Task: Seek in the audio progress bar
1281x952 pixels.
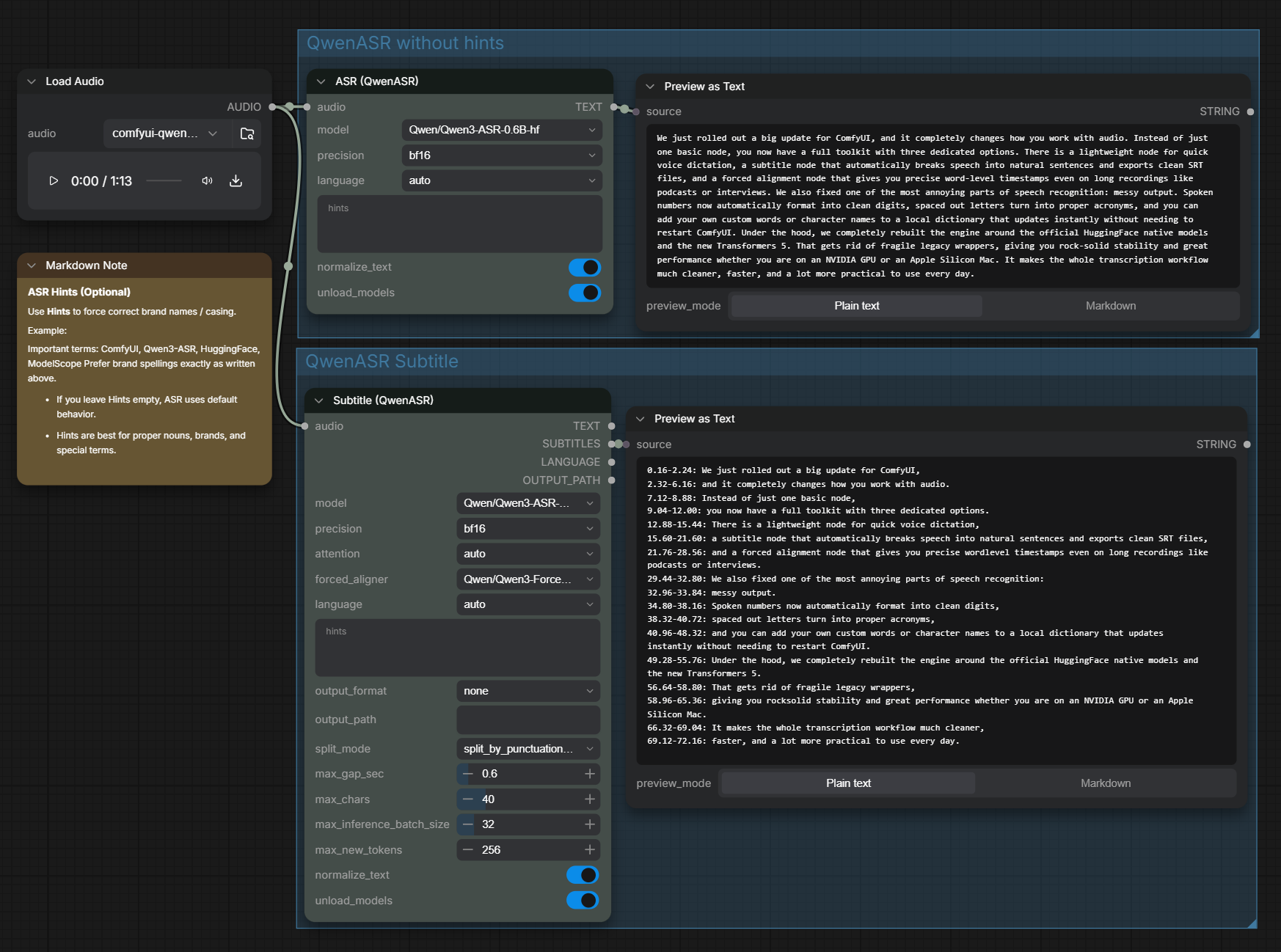Action: pos(164,180)
